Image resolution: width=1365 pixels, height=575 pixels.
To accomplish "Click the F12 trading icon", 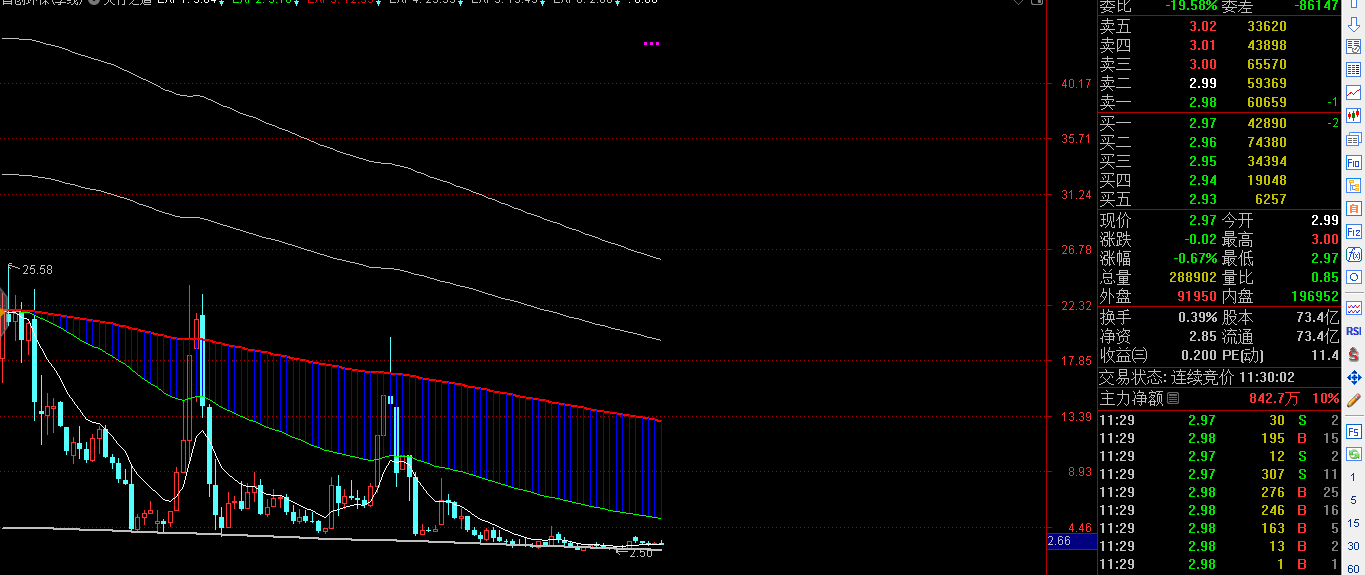I will click(x=1354, y=231).
